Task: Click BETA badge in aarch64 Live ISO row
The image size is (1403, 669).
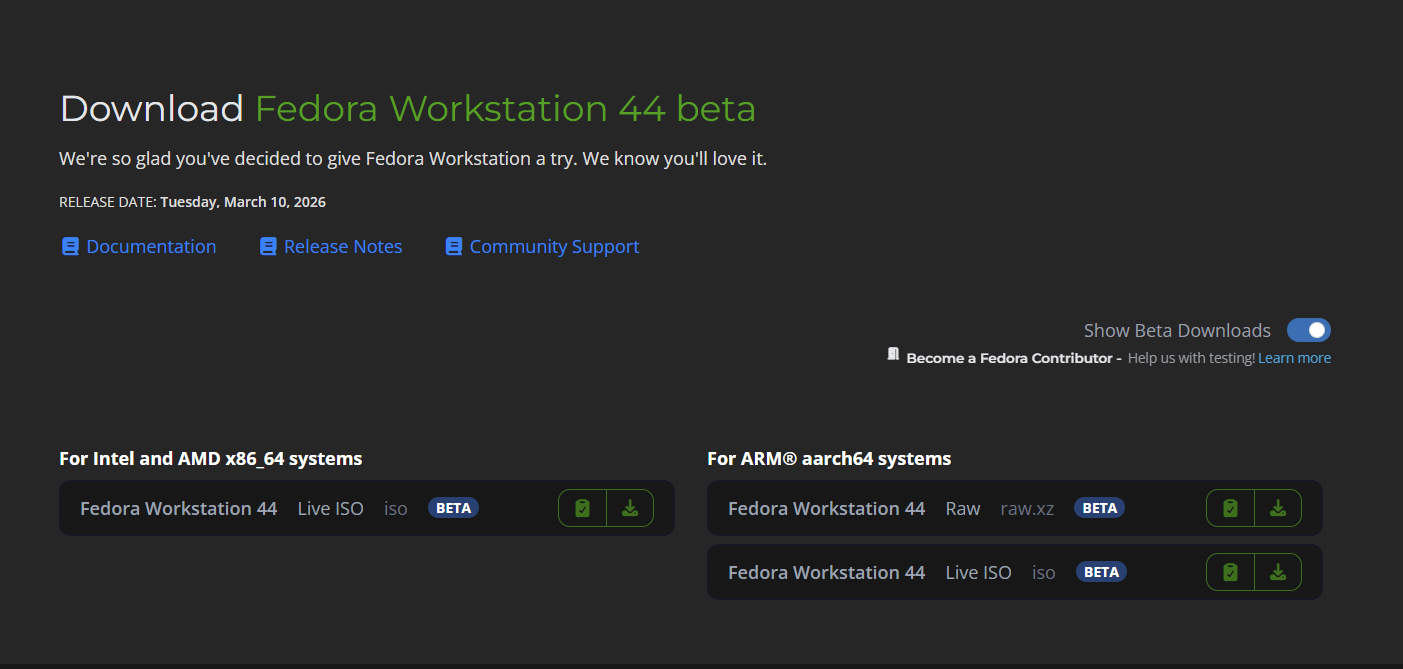Action: (1101, 572)
